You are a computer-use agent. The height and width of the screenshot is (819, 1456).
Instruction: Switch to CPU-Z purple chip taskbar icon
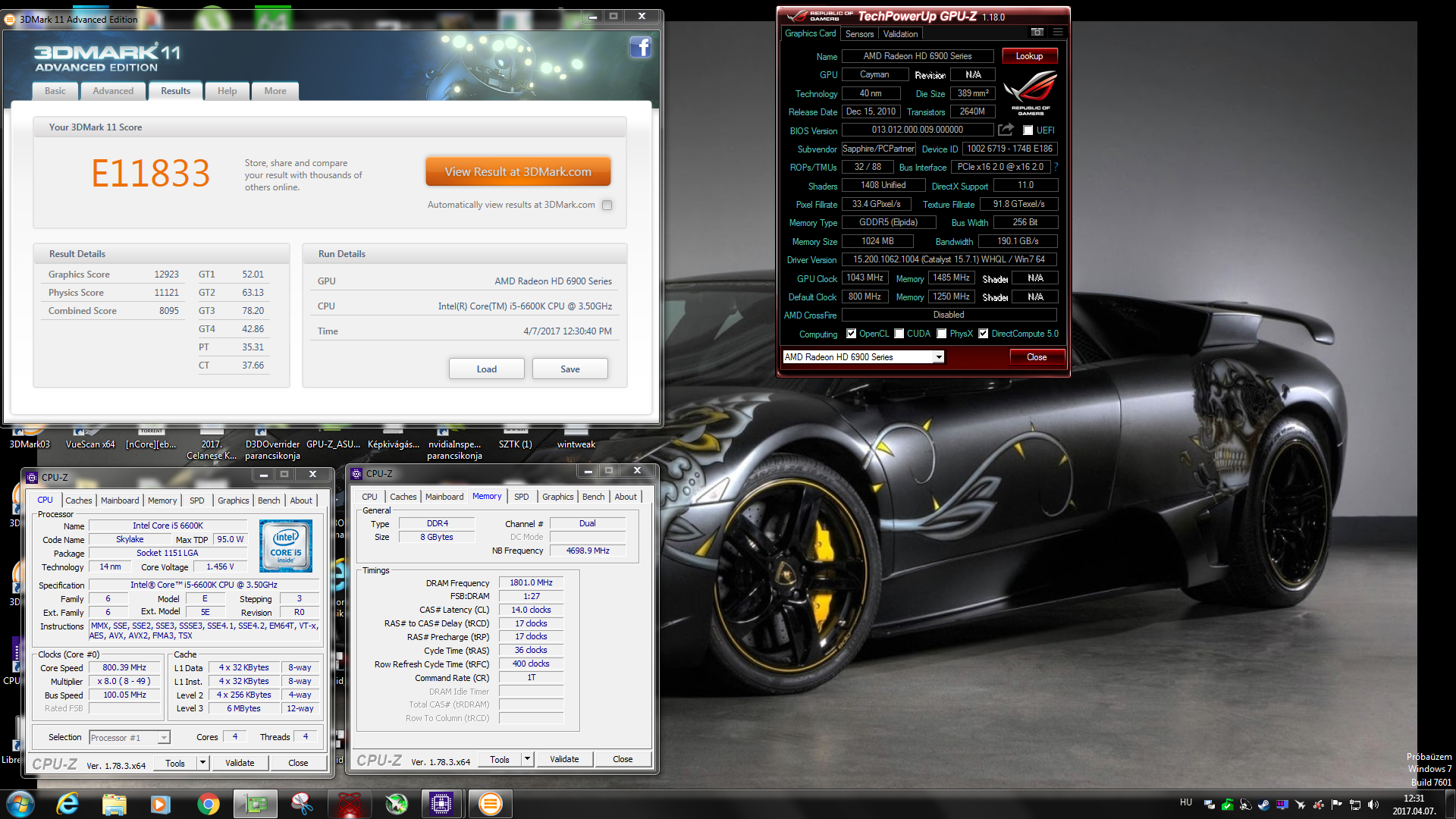pos(441,804)
